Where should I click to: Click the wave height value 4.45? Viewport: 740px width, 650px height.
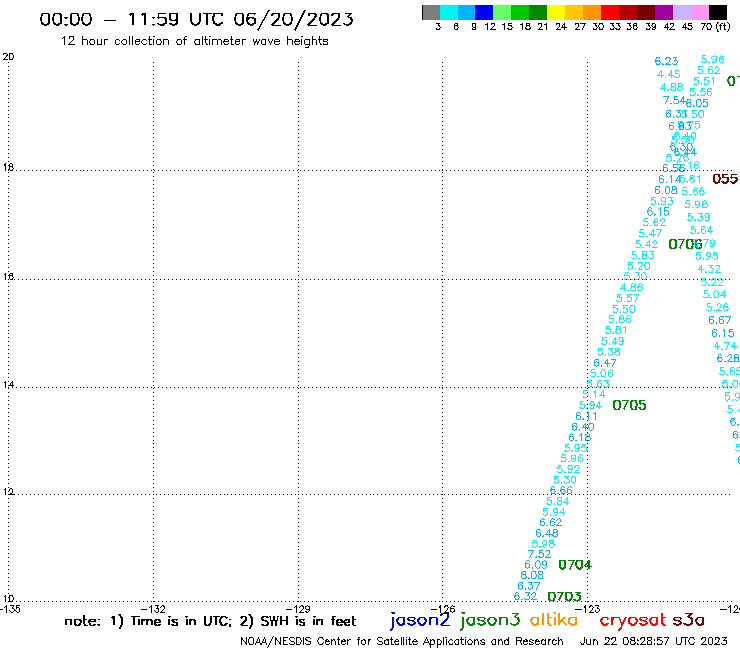[669, 74]
